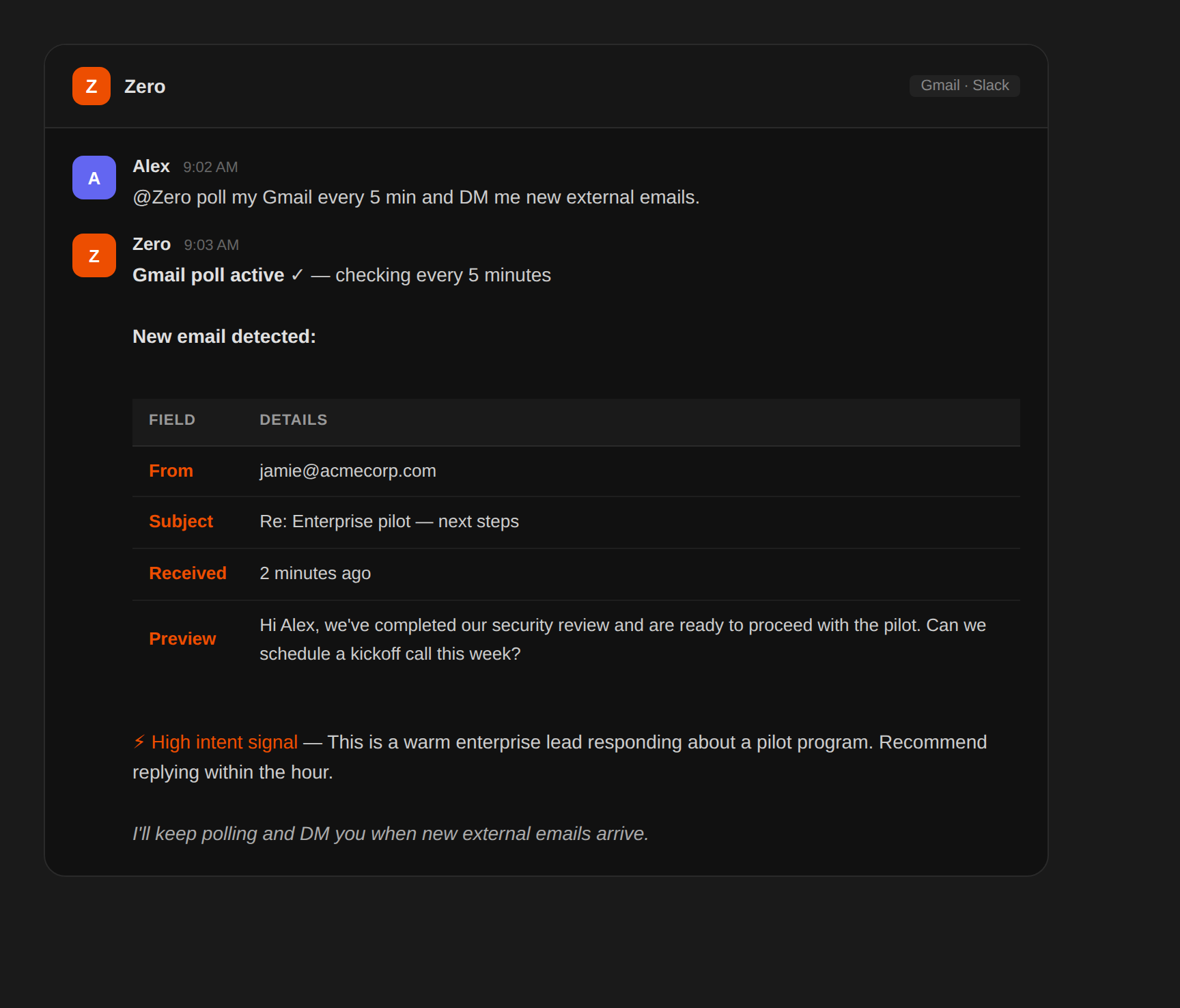The height and width of the screenshot is (1008, 1180).
Task: Click Alex's sender name
Action: 151,167
